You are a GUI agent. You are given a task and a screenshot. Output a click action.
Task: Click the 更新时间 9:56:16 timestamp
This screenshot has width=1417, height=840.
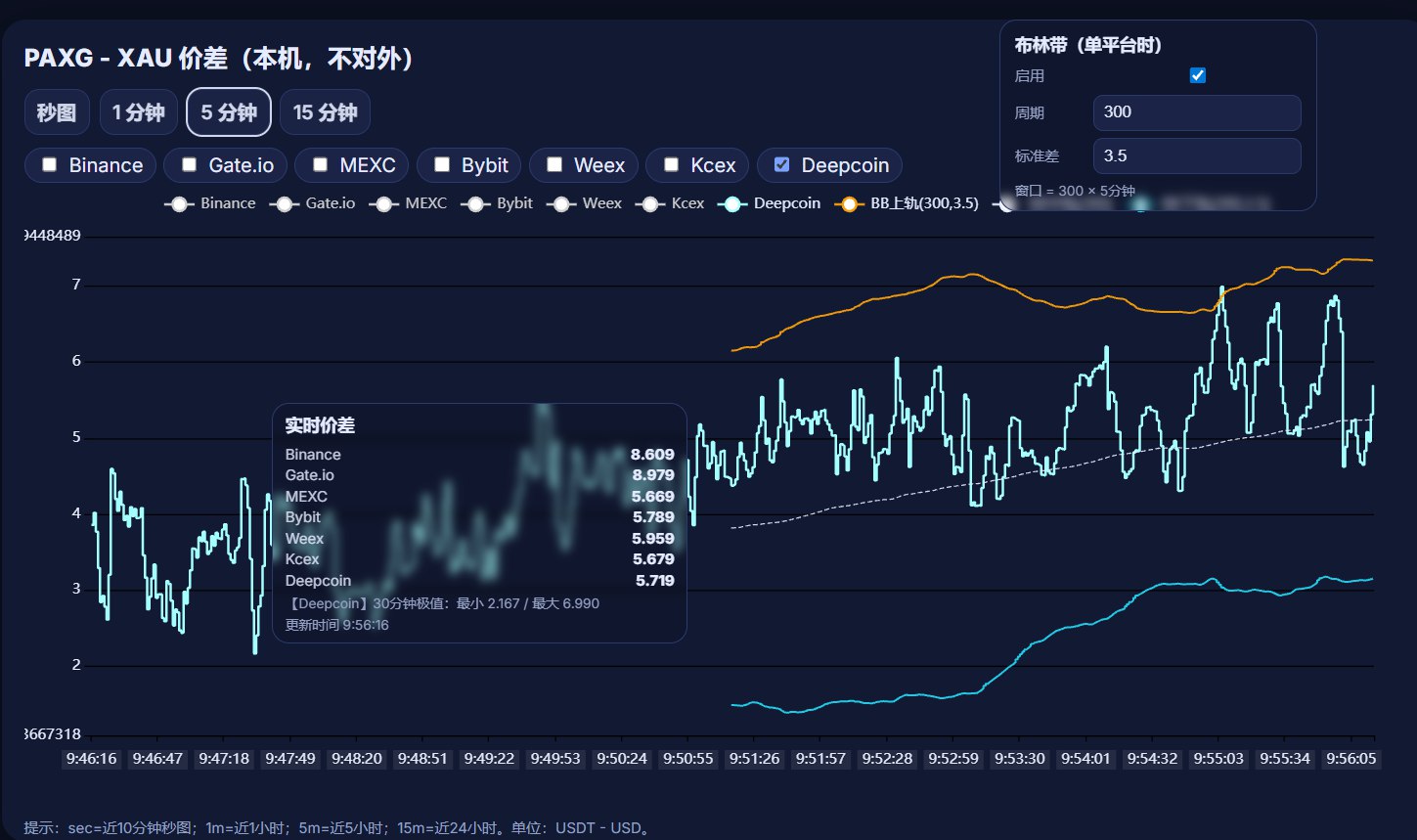[337, 625]
